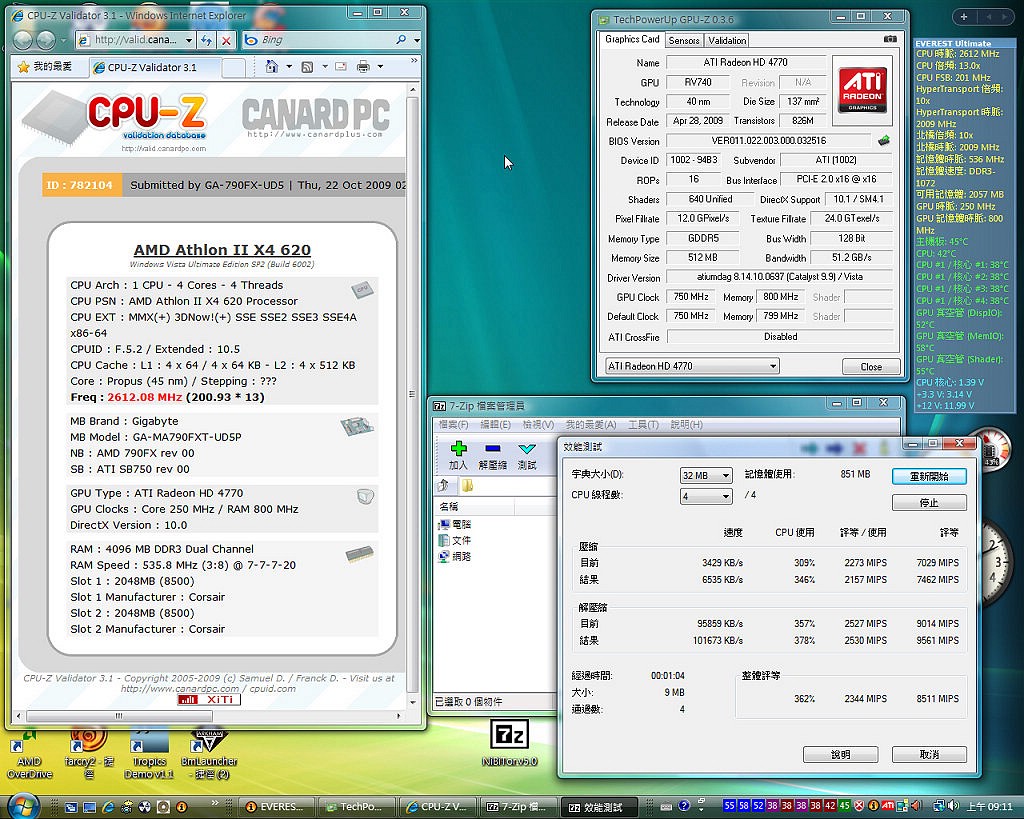The image size is (1024, 819).
Task: Expand the IE toolbar overflow chevron
Action: click(x=413, y=61)
